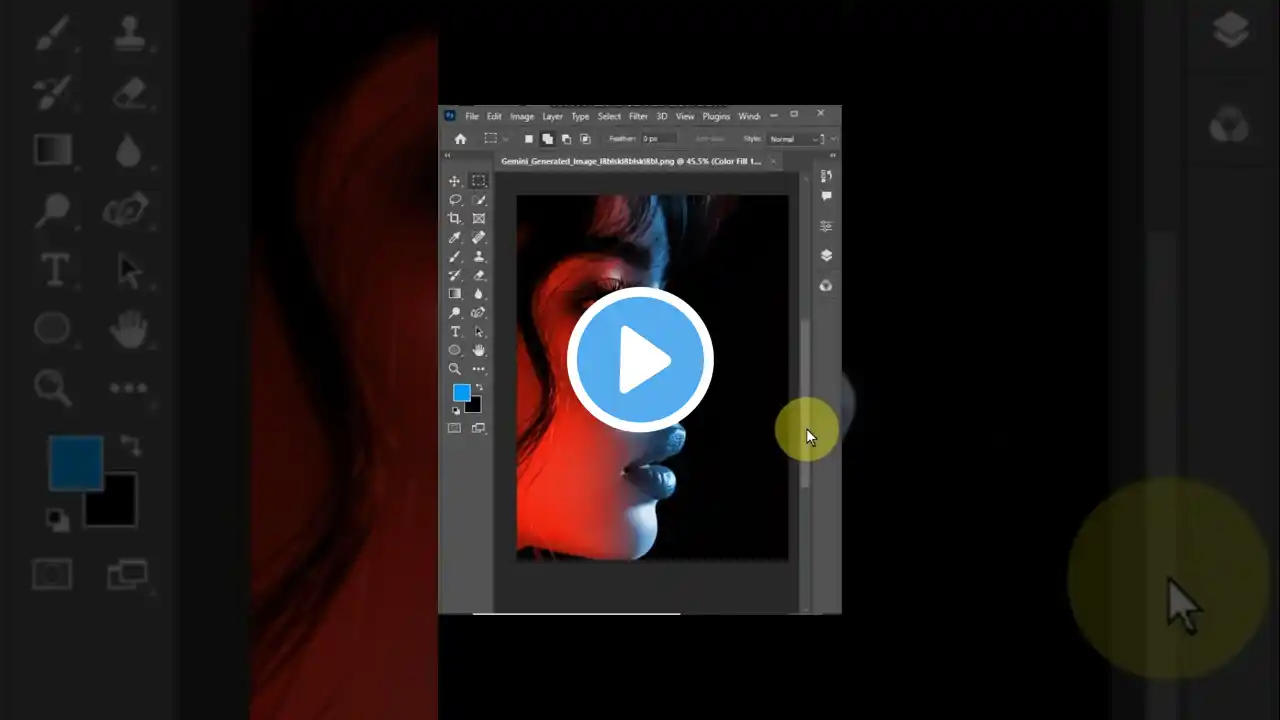Select the Gradient tool
This screenshot has width=1280, height=720.
[455, 294]
